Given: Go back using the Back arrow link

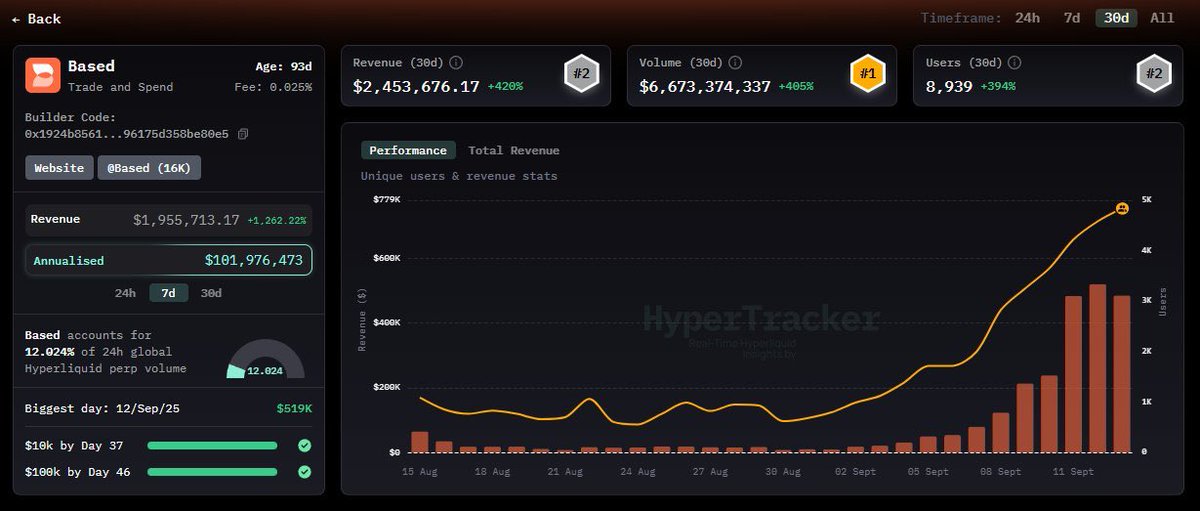Looking at the screenshot, I should pos(36,19).
